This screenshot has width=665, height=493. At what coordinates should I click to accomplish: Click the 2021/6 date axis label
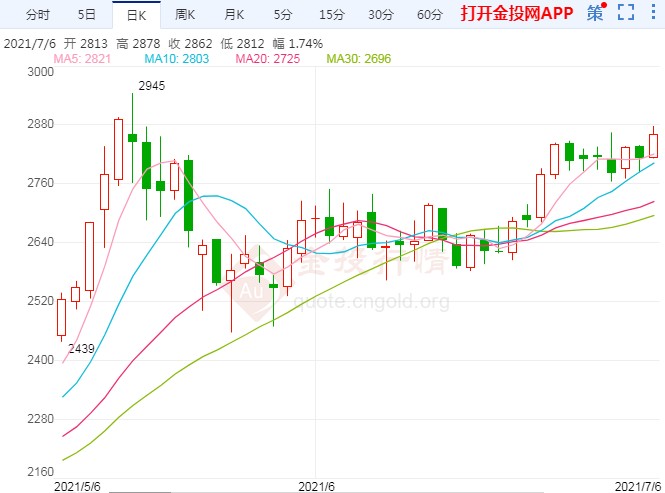click(316, 487)
